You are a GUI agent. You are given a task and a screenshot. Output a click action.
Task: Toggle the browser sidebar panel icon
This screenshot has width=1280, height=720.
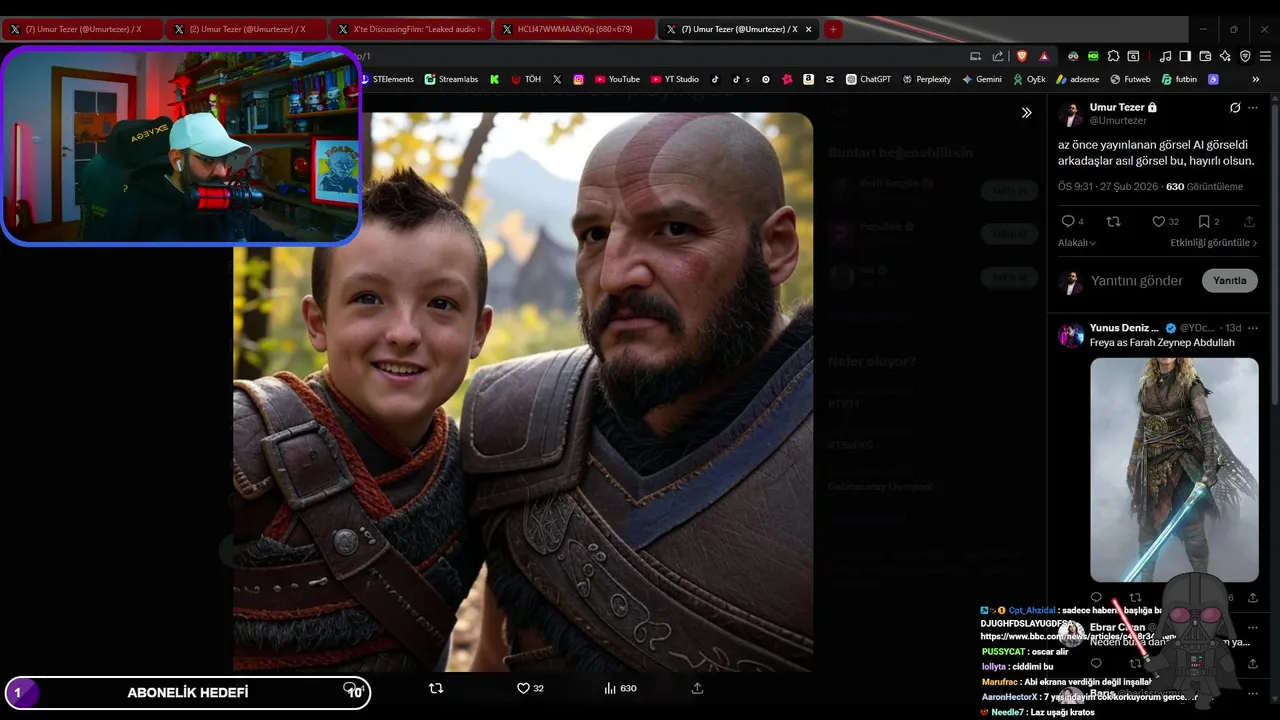tap(1185, 56)
